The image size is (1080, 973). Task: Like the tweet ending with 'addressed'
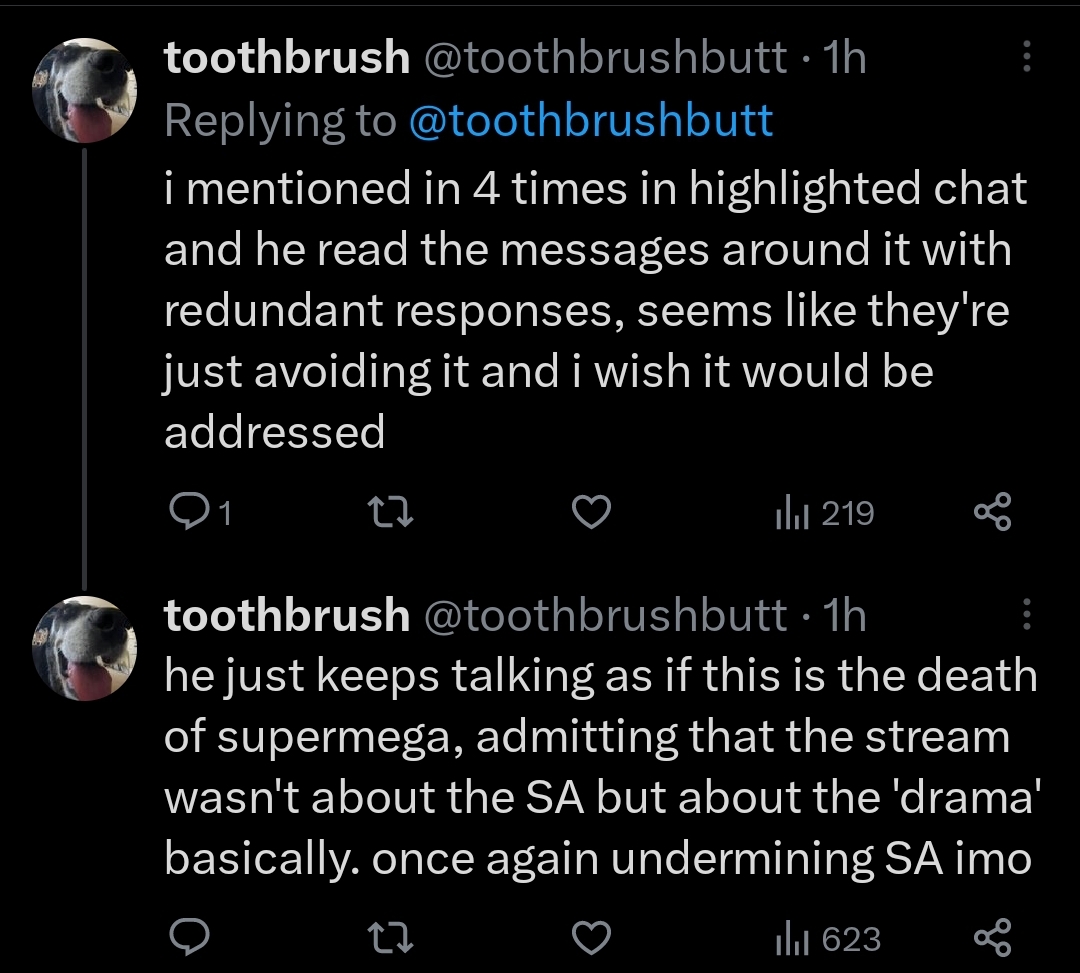(592, 512)
